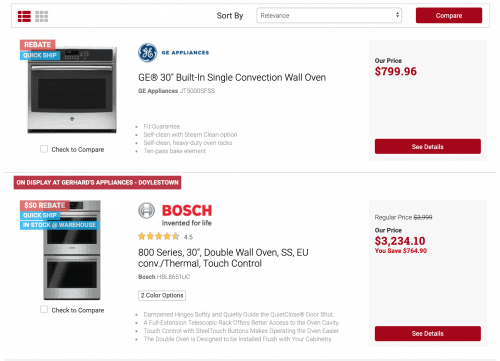Screen dimensions: 500x361
Task: Open GE 30" Built-In Single Convection Wall Oven
Action: pyautogui.click(x=232, y=77)
